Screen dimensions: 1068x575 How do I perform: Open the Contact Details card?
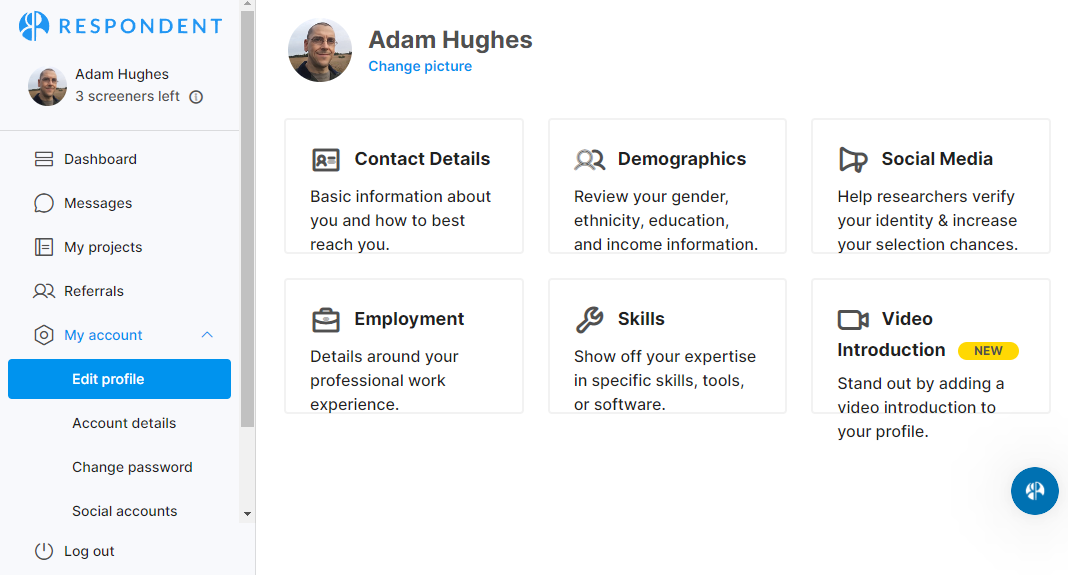pyautogui.click(x=404, y=186)
